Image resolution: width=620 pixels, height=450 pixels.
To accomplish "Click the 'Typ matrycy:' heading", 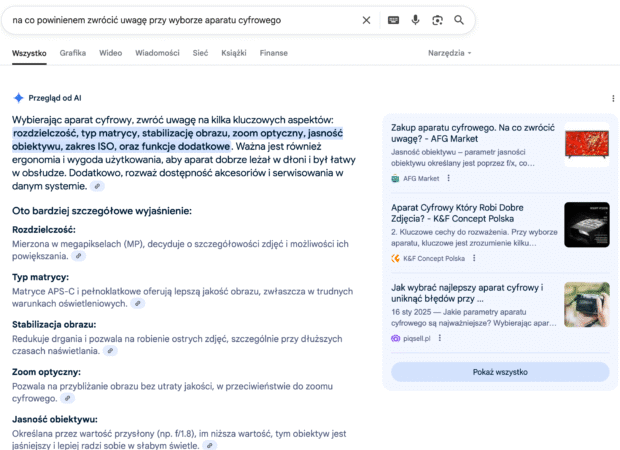I will (x=40, y=277).
